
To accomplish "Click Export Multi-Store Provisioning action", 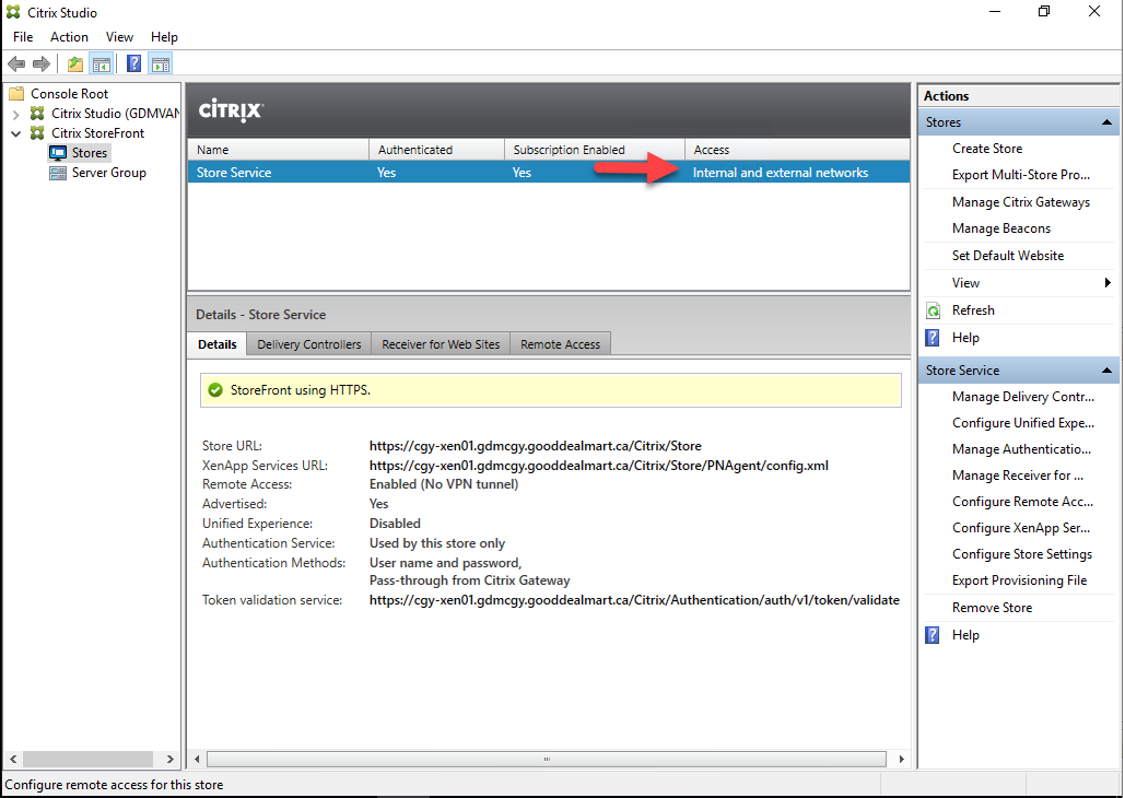I will coord(1021,175).
